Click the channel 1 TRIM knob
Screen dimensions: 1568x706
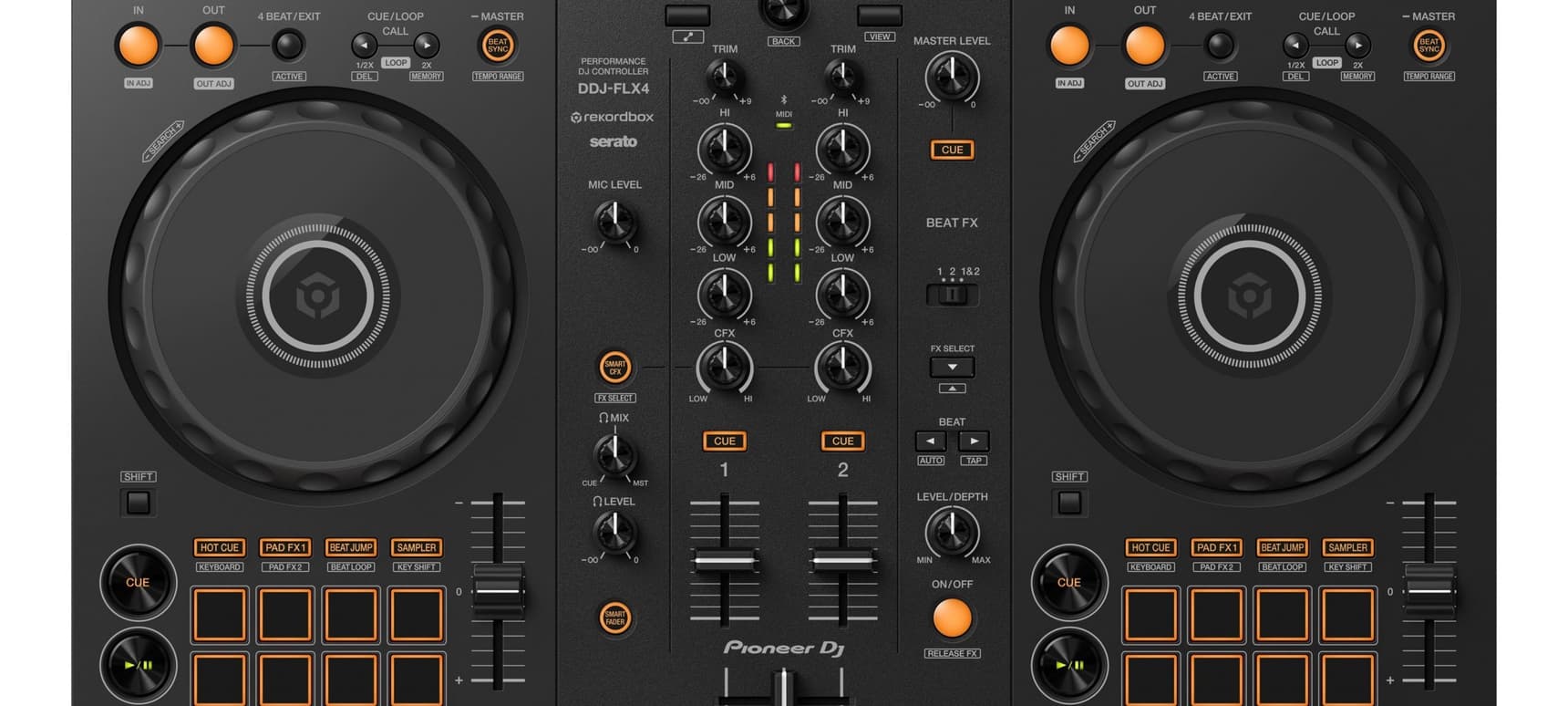[x=725, y=78]
